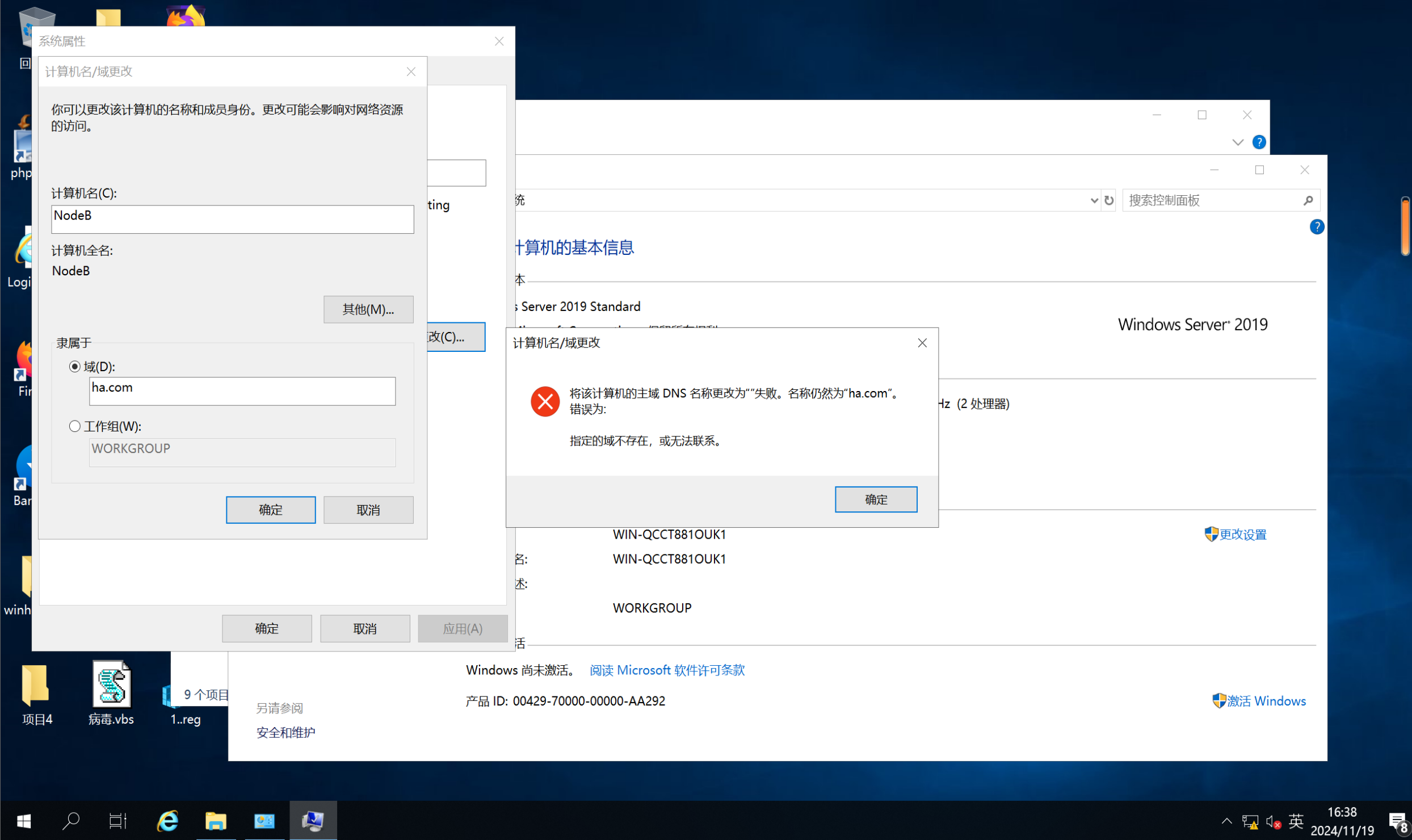Click the 计算机名(C) input field
The image size is (1412, 840).
232,219
